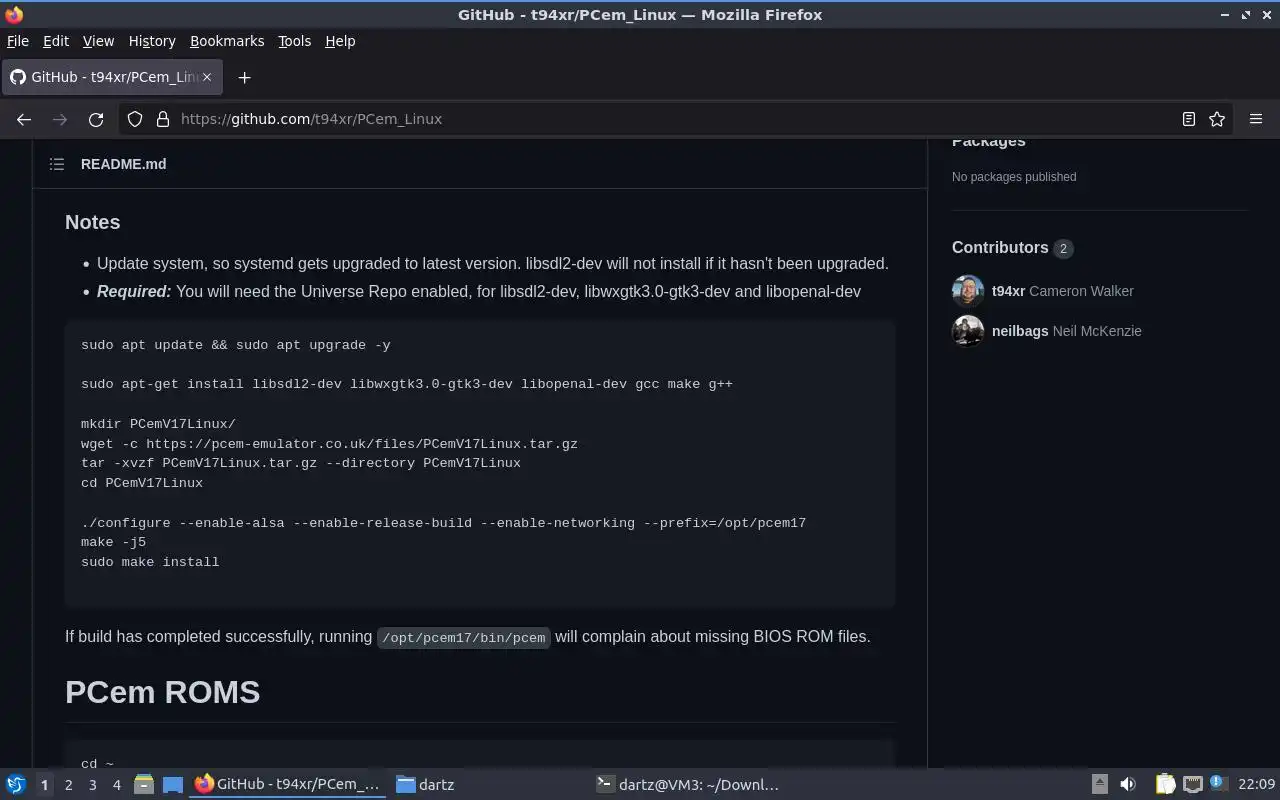Open the History menu

coord(152,41)
